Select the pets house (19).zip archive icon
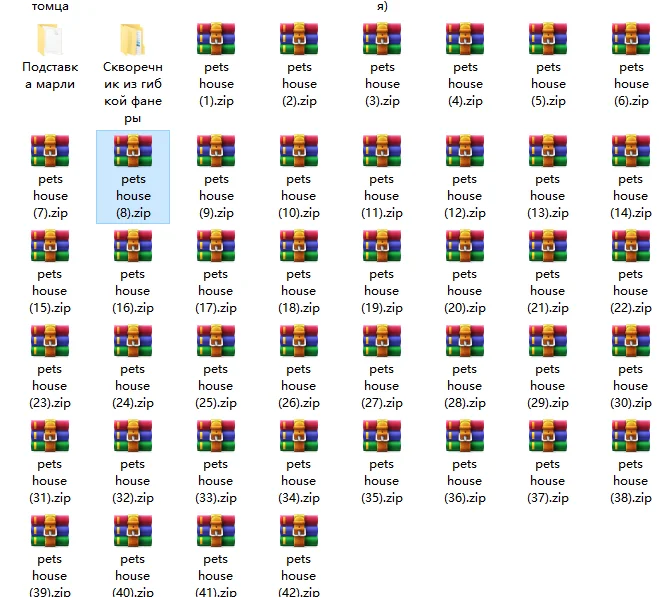The height and width of the screenshot is (597, 659). 382,246
